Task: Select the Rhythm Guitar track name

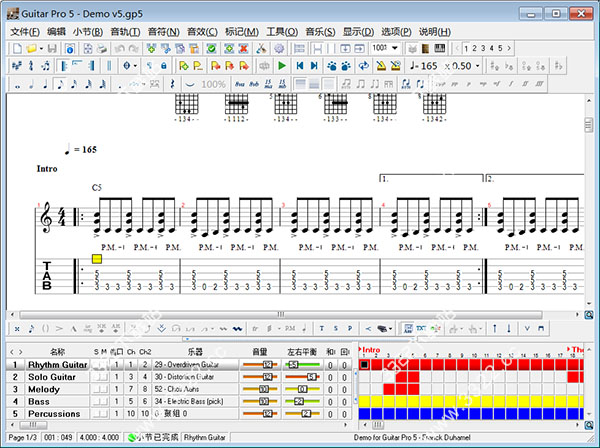Action: [x=58, y=365]
